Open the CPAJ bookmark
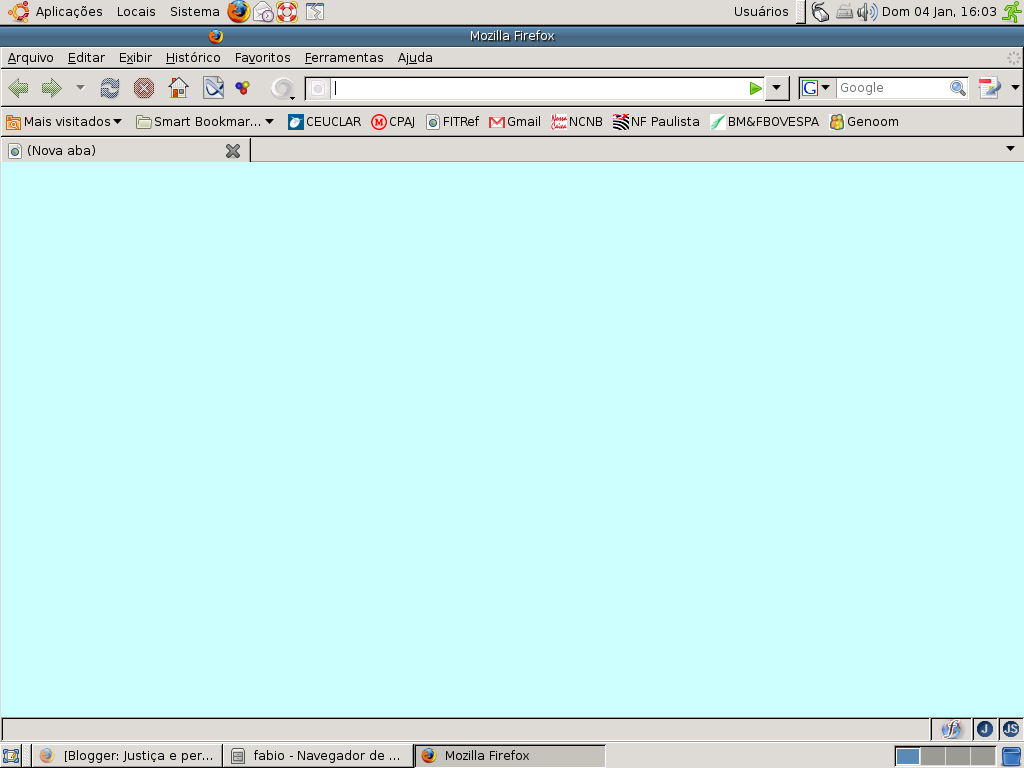1024x768 pixels. click(393, 121)
